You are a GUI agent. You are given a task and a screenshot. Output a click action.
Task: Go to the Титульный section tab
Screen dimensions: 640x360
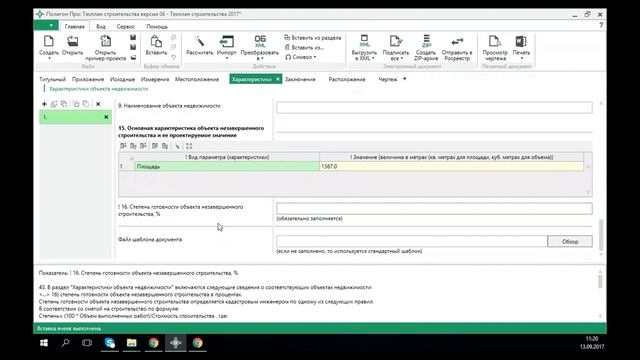coord(52,79)
